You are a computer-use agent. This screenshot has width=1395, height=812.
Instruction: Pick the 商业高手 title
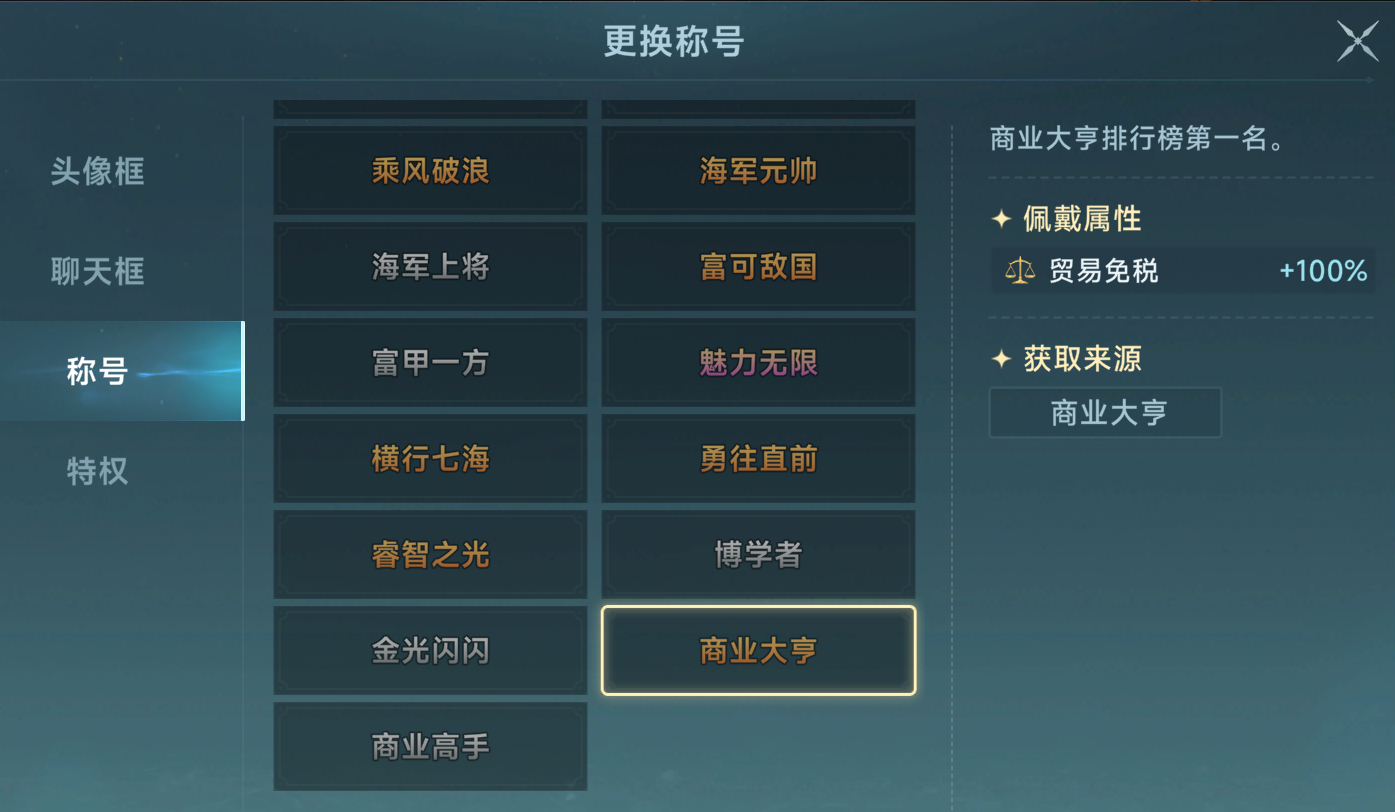[430, 747]
